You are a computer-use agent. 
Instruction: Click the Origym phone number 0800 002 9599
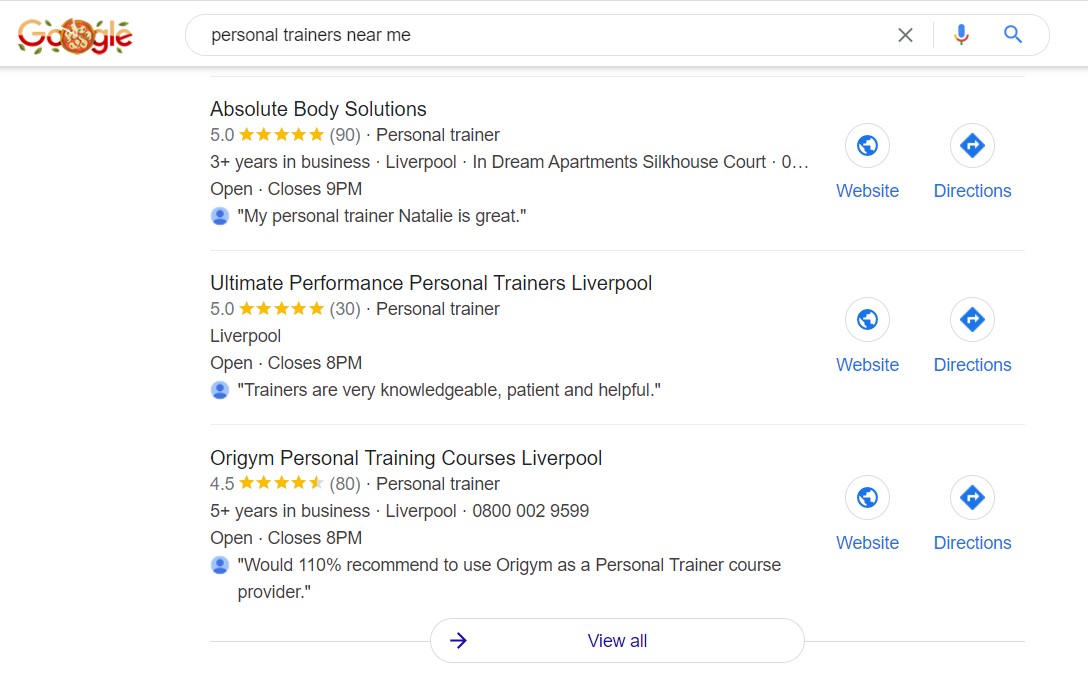[x=531, y=511]
